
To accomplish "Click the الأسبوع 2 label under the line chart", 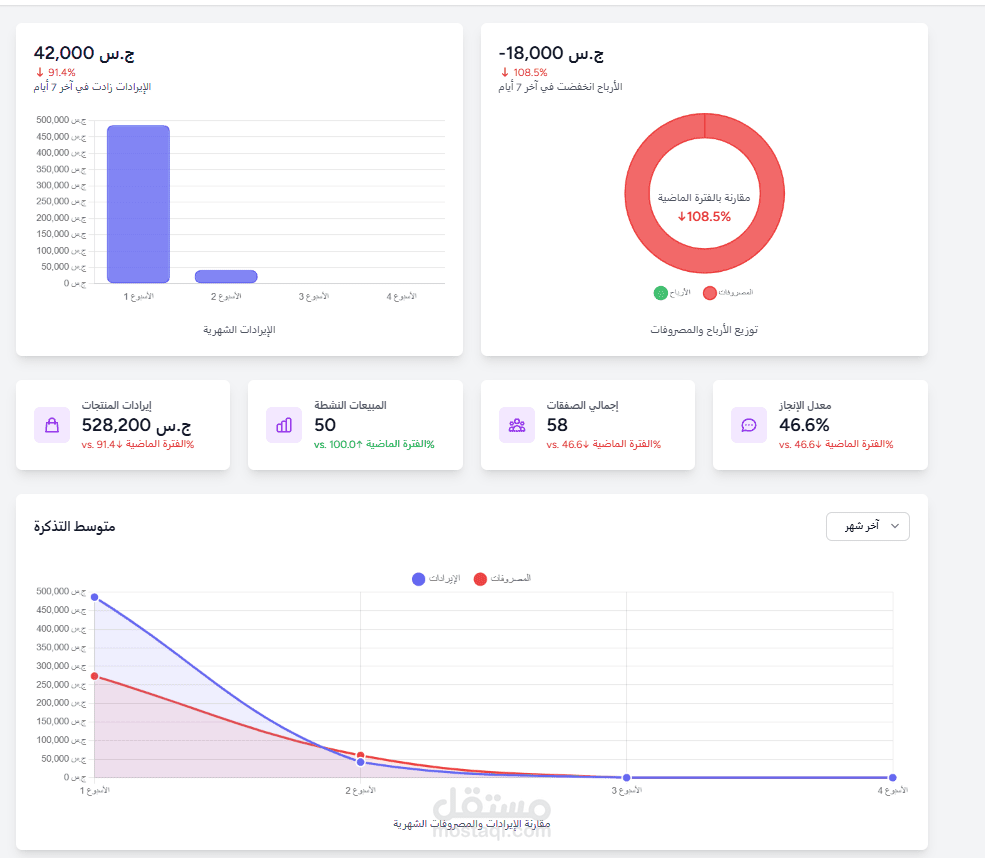I will click(361, 790).
